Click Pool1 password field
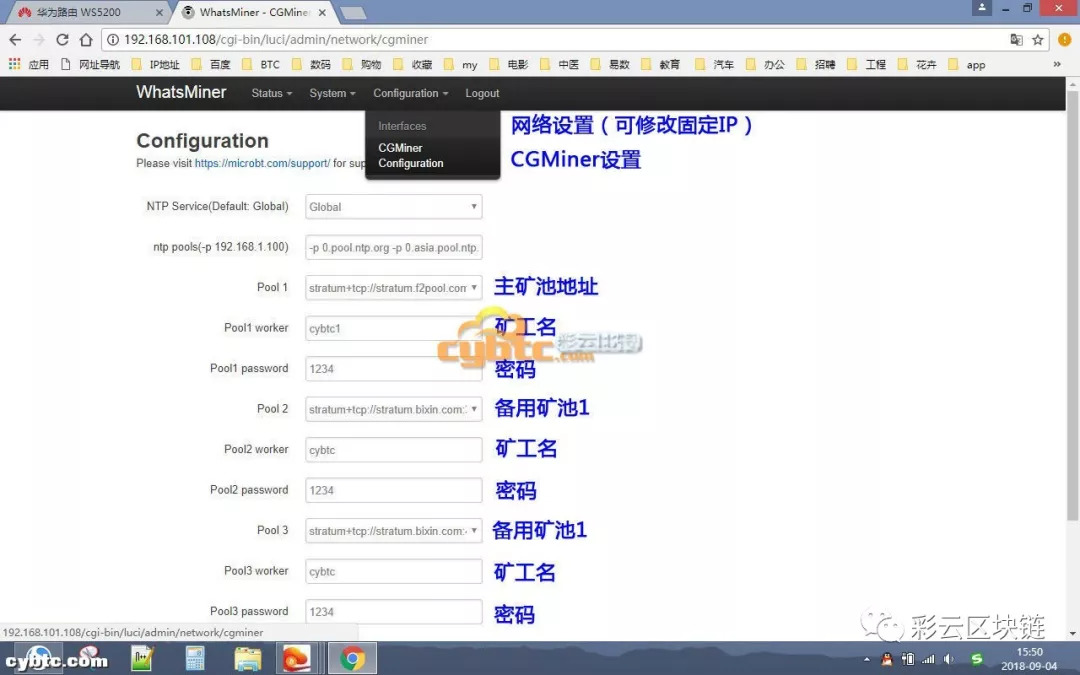Viewport: 1080px width, 675px height. pyautogui.click(x=393, y=368)
